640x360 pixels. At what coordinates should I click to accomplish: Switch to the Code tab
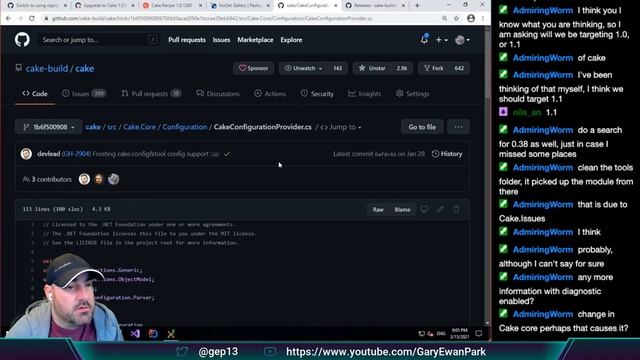point(35,93)
